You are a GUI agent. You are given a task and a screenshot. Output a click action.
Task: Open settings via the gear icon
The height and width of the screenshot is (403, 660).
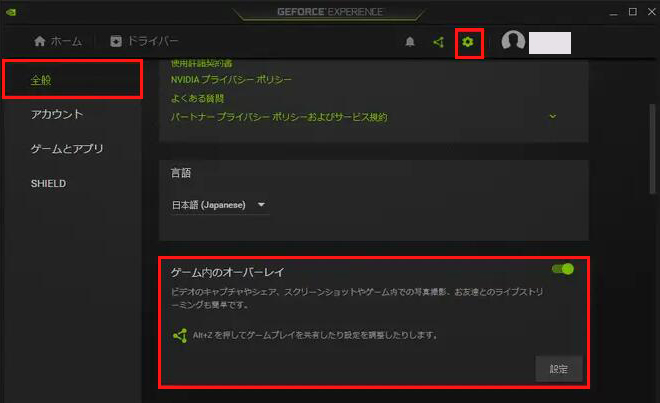coord(467,42)
